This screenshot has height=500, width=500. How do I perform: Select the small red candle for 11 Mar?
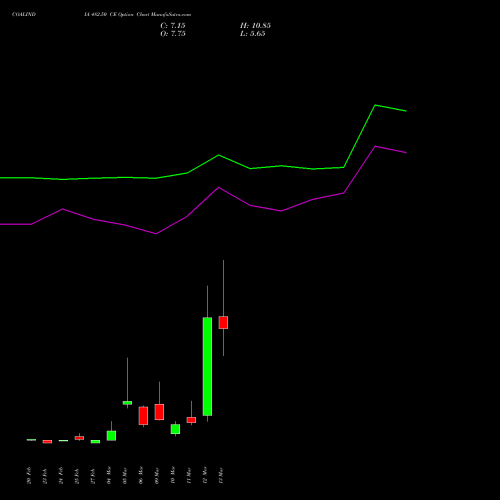[x=191, y=420]
